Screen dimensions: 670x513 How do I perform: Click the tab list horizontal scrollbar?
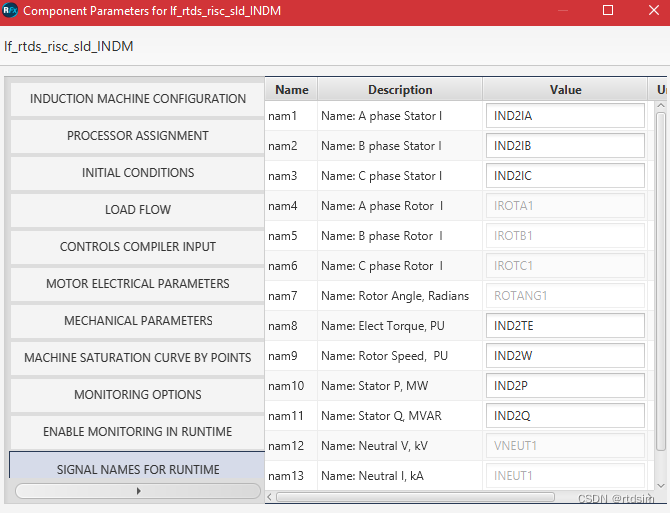138,491
